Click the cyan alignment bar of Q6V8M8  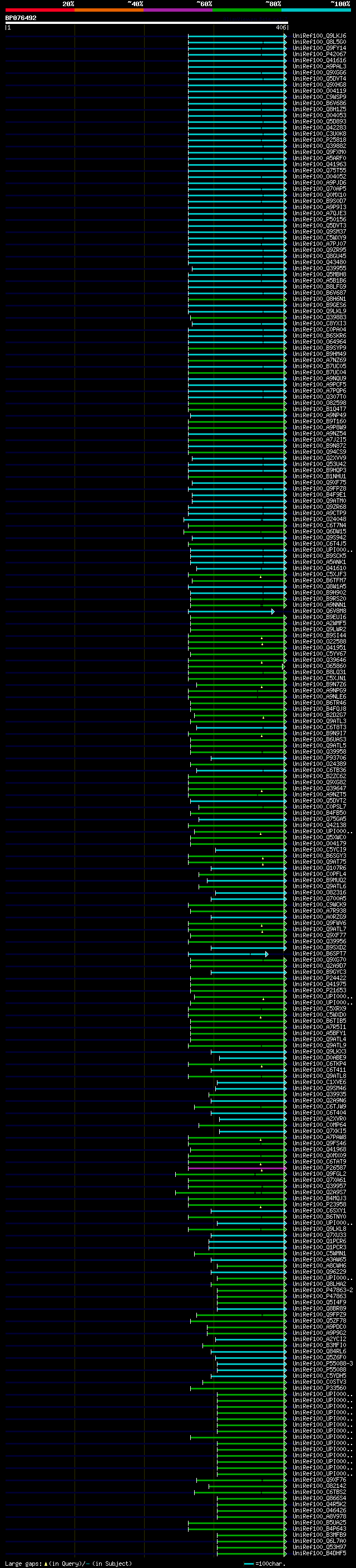coord(231,611)
